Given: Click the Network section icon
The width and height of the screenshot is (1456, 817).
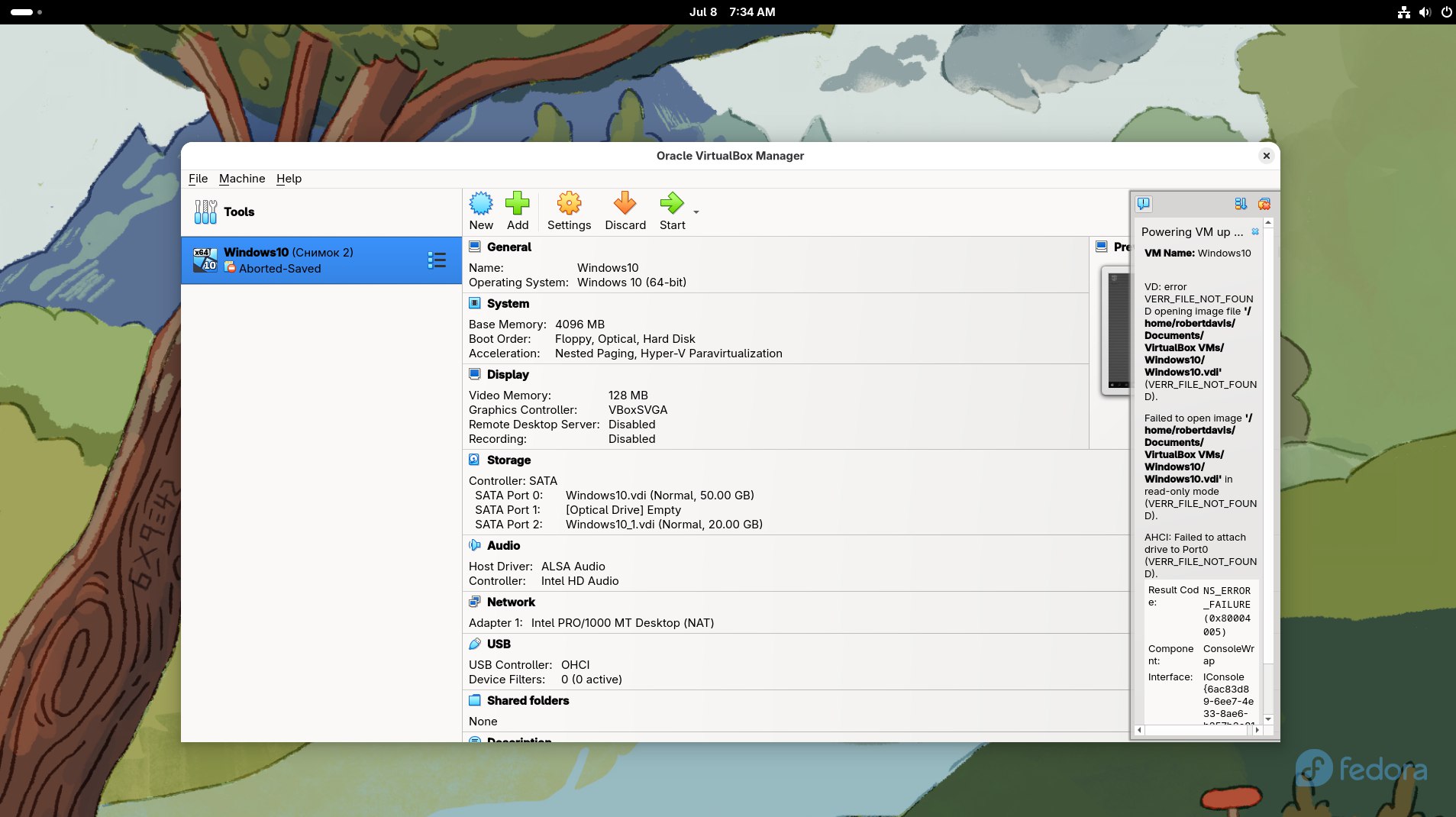Looking at the screenshot, I should [x=474, y=602].
